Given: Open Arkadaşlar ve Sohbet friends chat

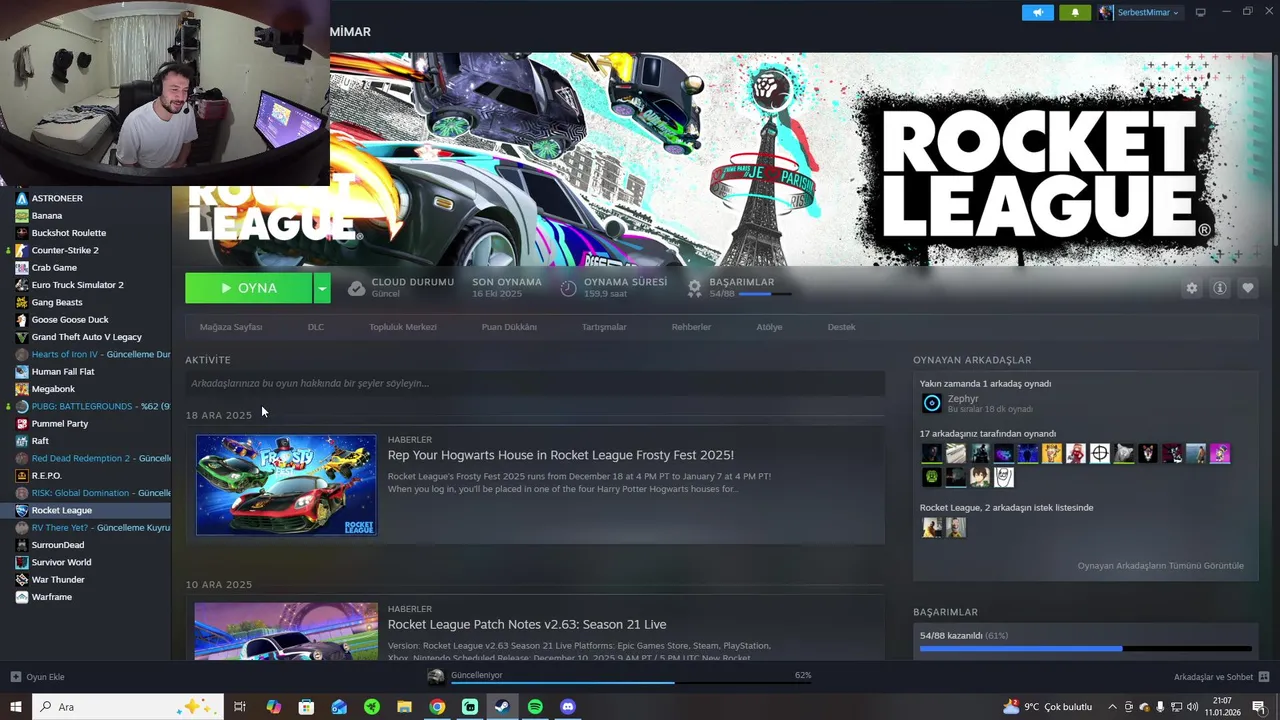Looking at the screenshot, I should (1219, 677).
